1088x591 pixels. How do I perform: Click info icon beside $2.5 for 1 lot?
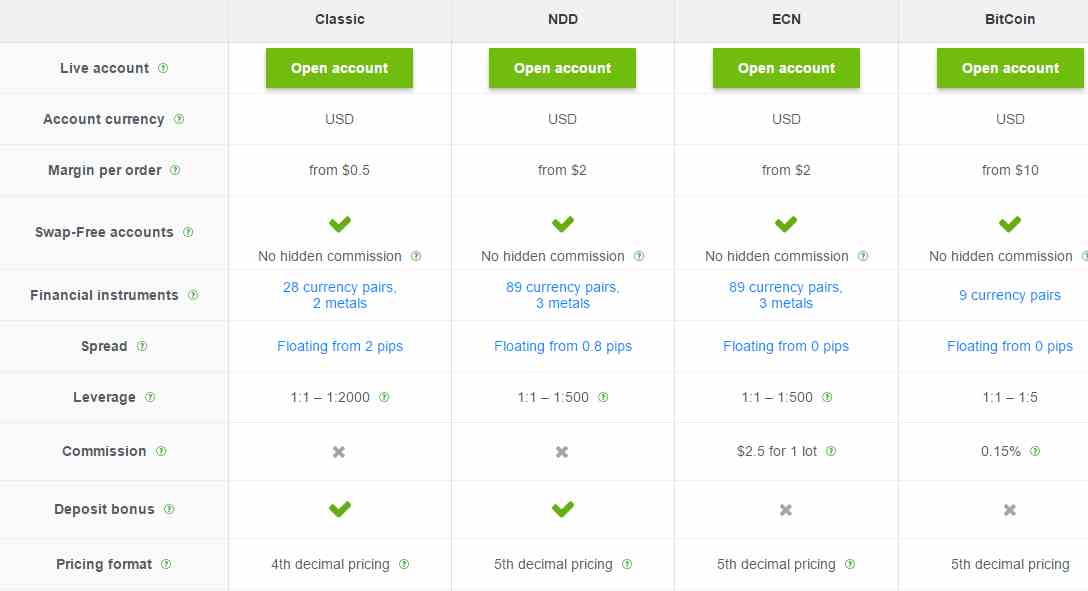pyautogui.click(x=831, y=451)
